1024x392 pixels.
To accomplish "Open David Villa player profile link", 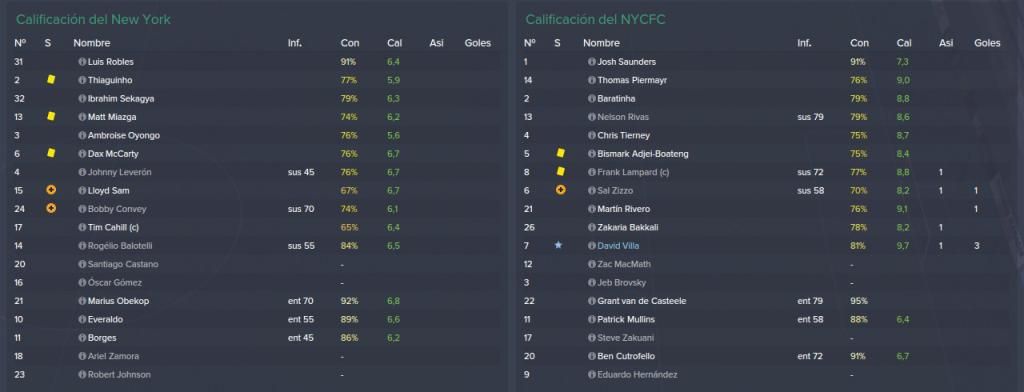I will click(618, 246).
